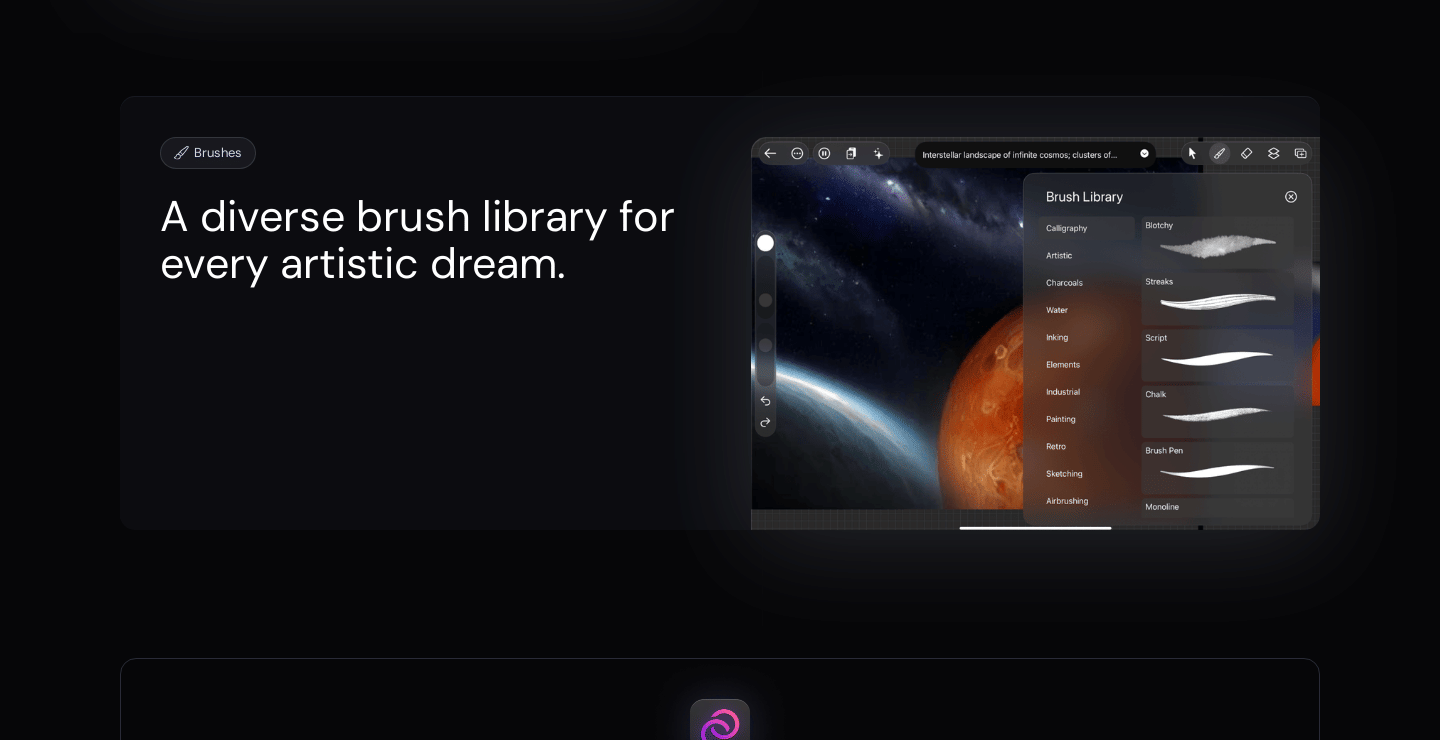Select the brush tool in the toolbar
Image resolution: width=1440 pixels, height=740 pixels.
(1219, 153)
